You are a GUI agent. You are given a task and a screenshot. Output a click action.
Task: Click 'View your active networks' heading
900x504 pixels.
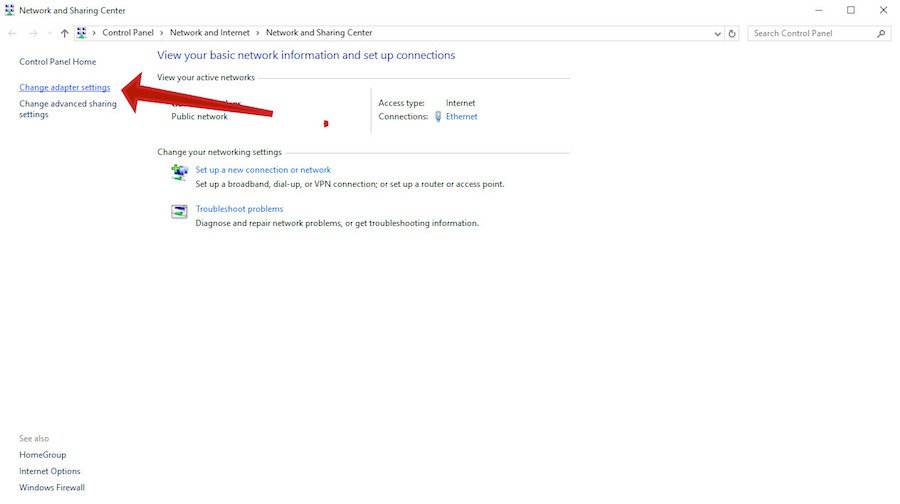(x=205, y=77)
